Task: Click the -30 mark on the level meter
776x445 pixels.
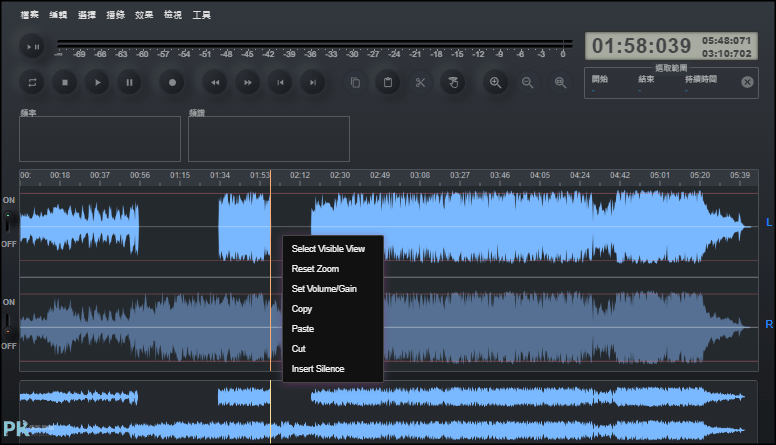Action: [x=352, y=54]
